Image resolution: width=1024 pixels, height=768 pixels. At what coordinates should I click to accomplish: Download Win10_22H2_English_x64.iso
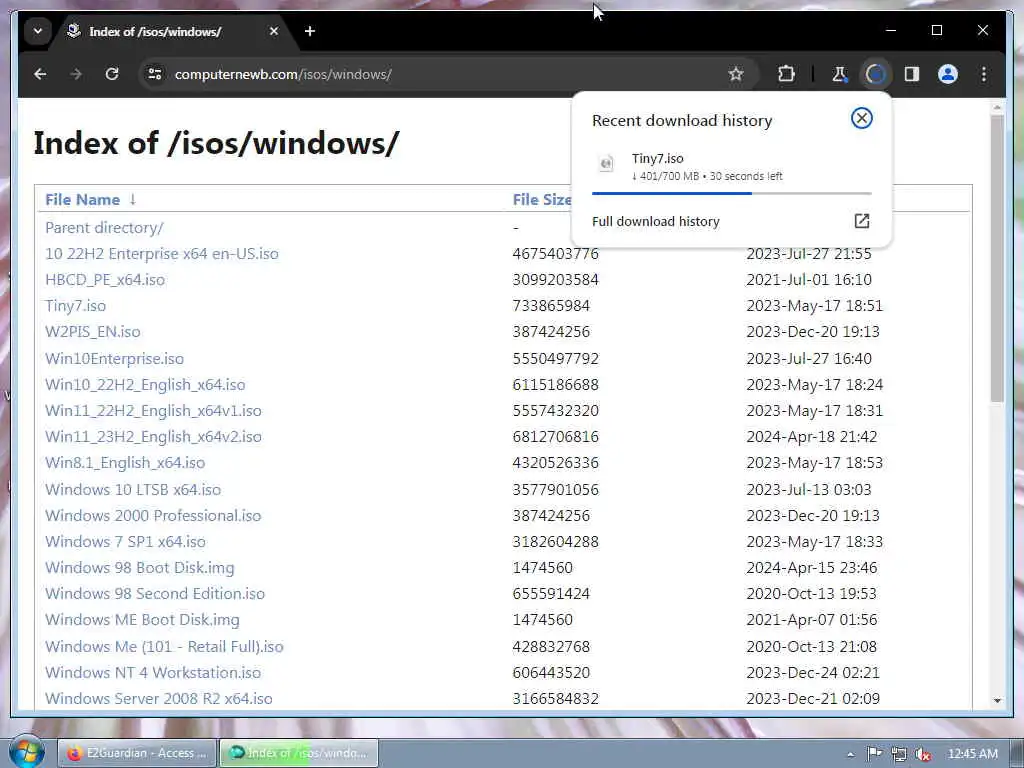145,385
